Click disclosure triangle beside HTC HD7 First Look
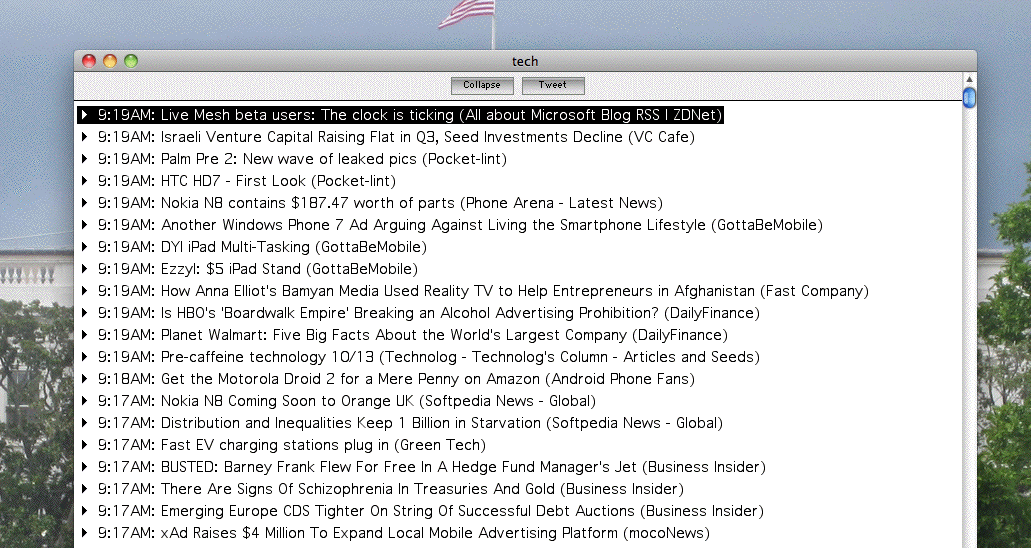 coord(86,181)
